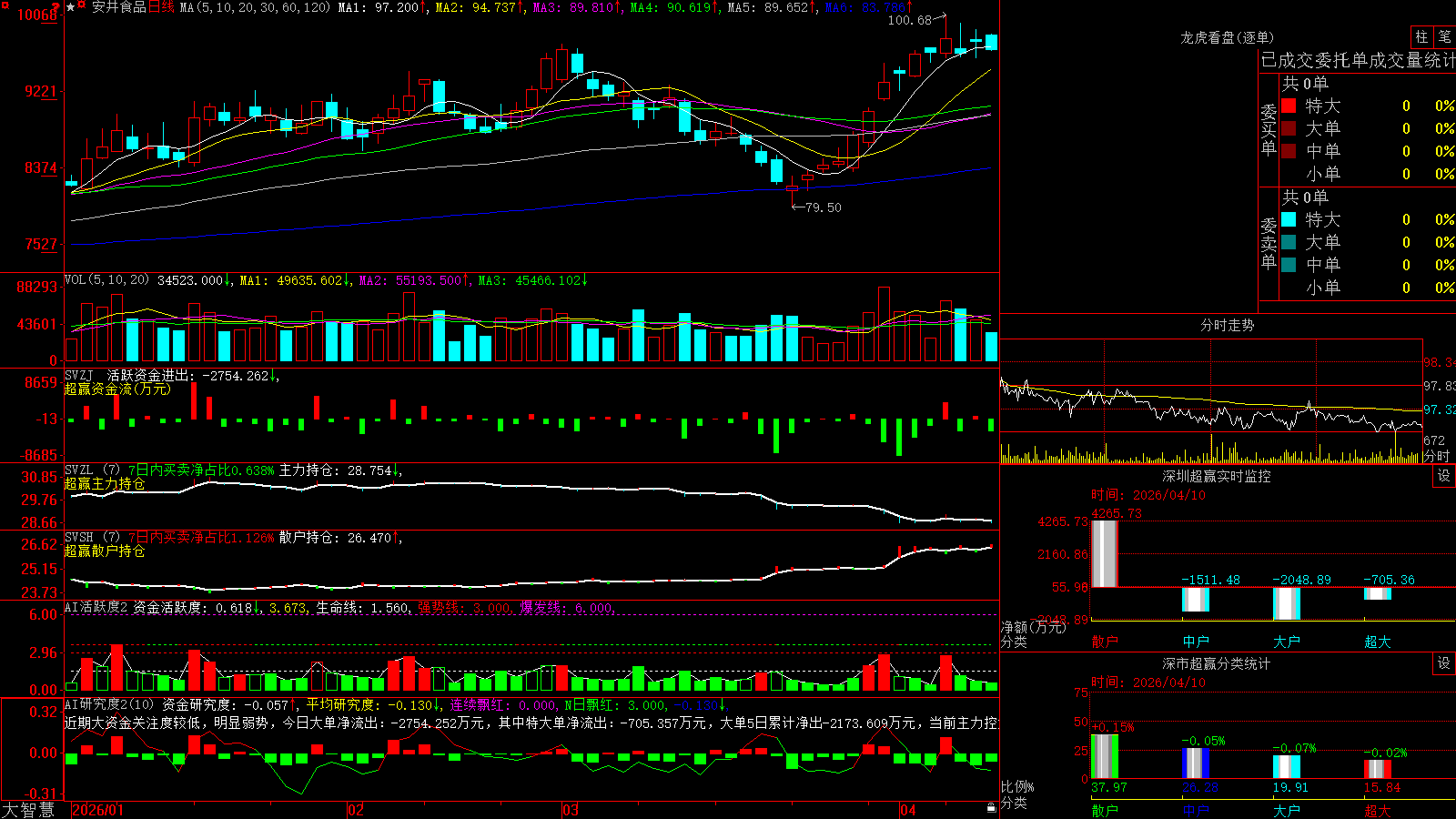Jump to the 02 month timeline marker

click(356, 810)
